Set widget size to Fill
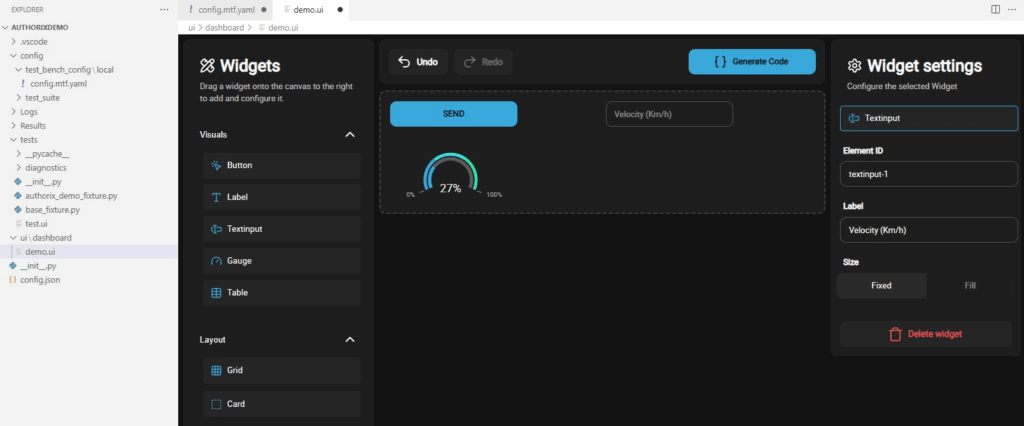 pyautogui.click(x=969, y=286)
